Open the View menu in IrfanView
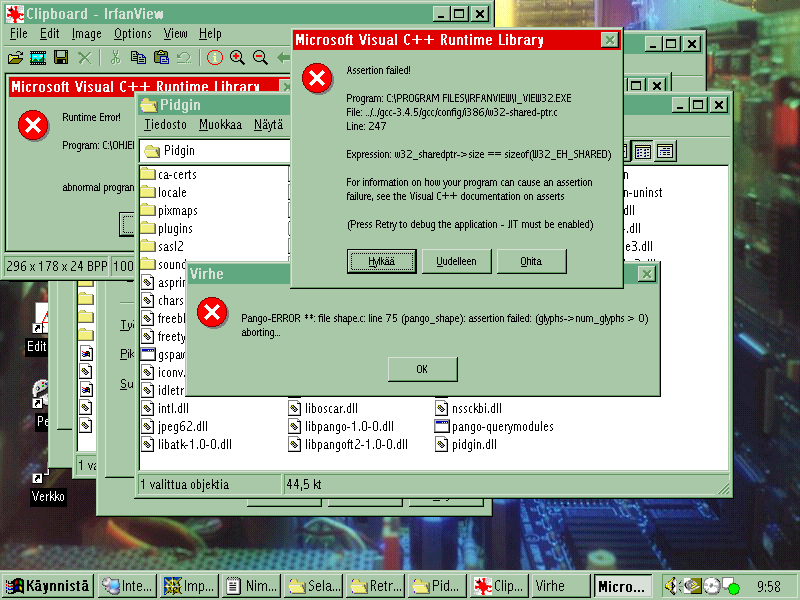800x600 pixels. pos(176,34)
